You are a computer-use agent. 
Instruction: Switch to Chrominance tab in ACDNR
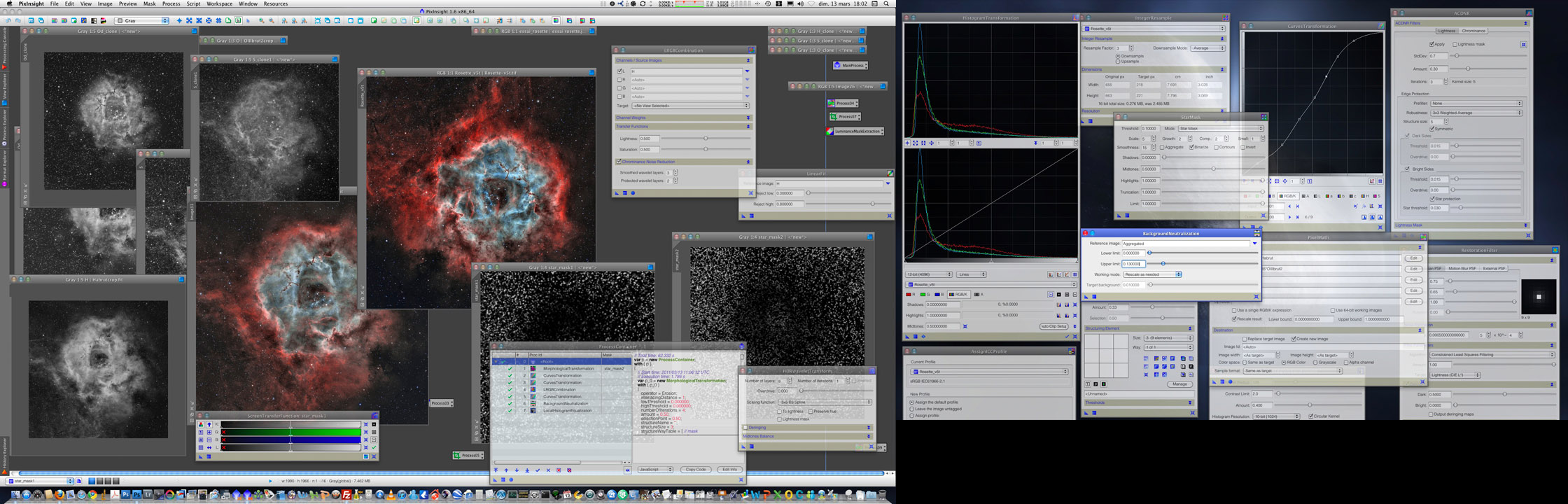[x=1473, y=31]
